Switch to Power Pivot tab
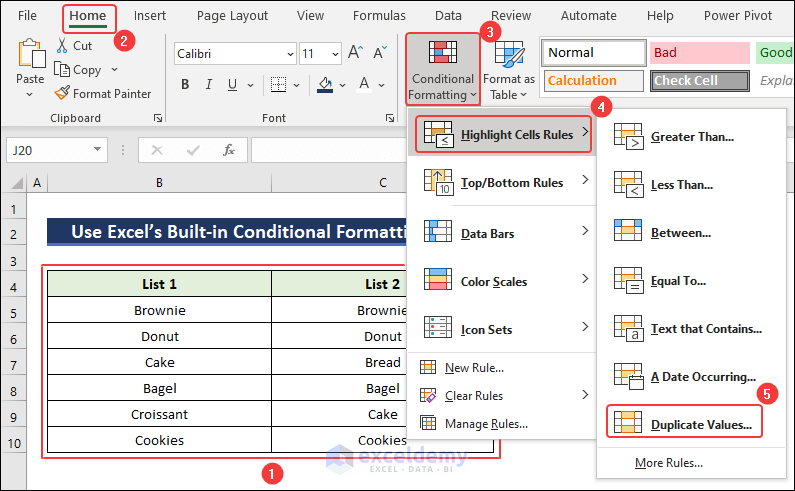Image resolution: width=795 pixels, height=491 pixels. [738, 16]
